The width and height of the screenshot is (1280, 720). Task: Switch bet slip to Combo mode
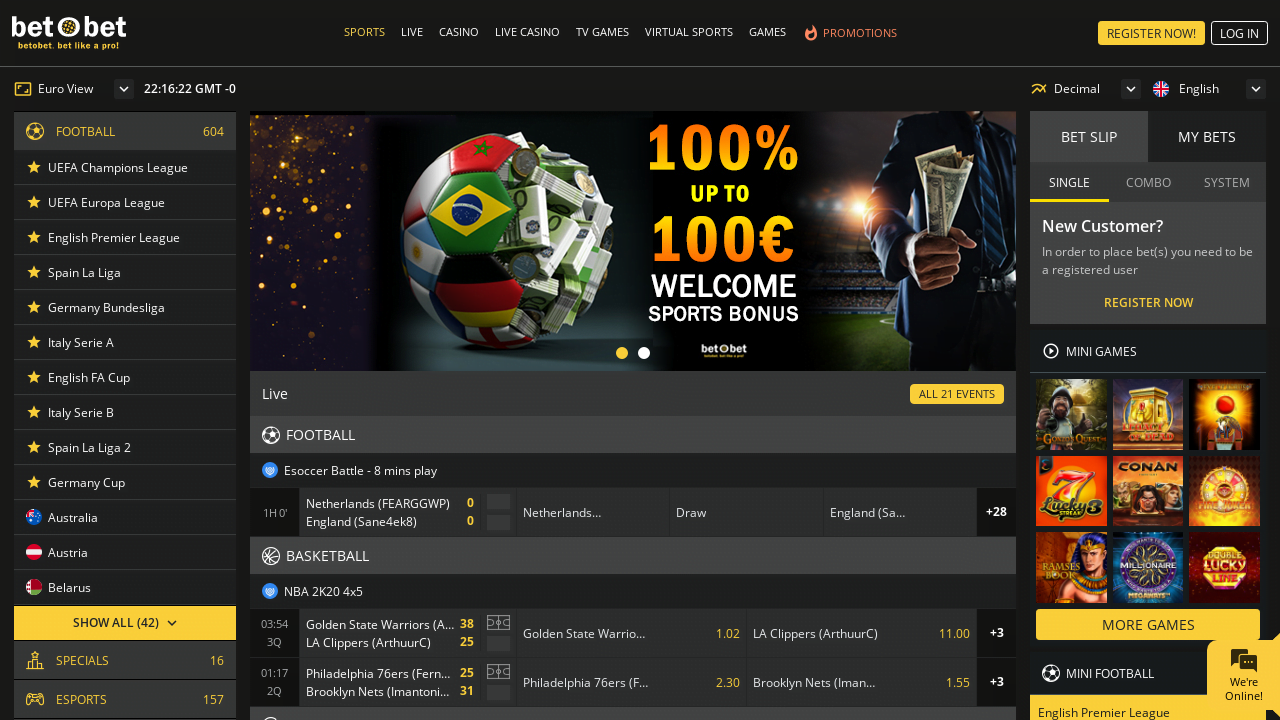tap(1148, 182)
